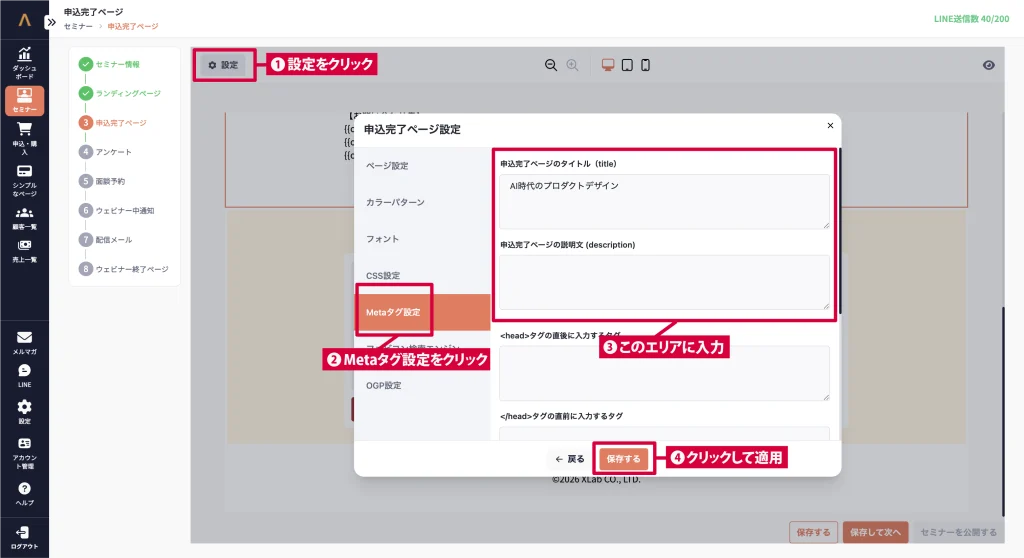Click the 申込完了ページのタイトル text field

coord(664,201)
